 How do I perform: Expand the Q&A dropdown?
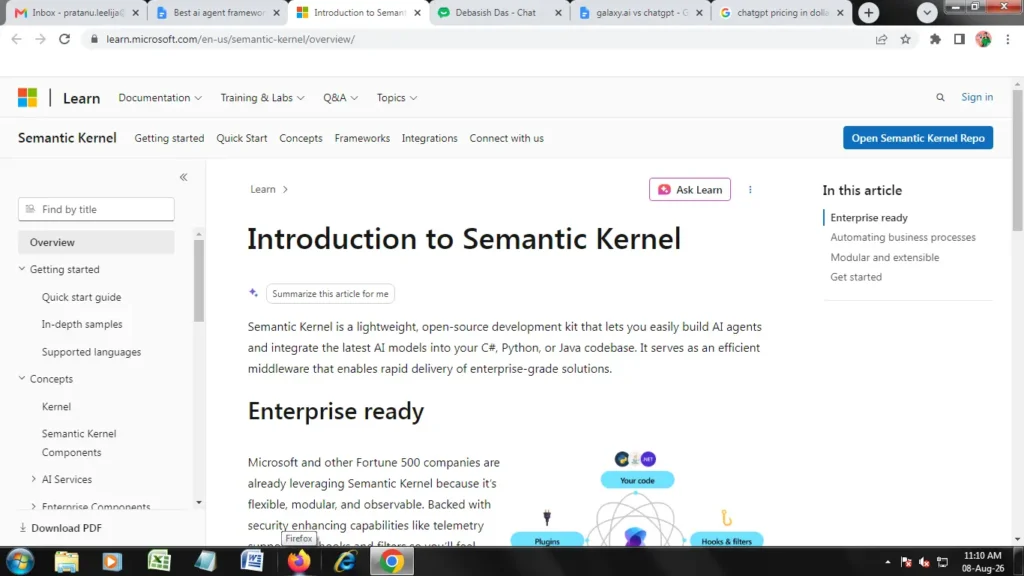click(x=340, y=97)
